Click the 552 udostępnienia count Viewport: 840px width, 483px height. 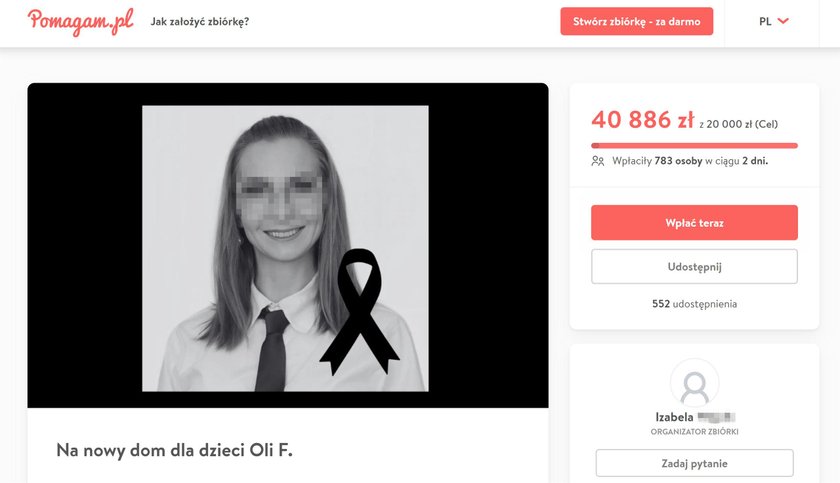[x=694, y=304]
